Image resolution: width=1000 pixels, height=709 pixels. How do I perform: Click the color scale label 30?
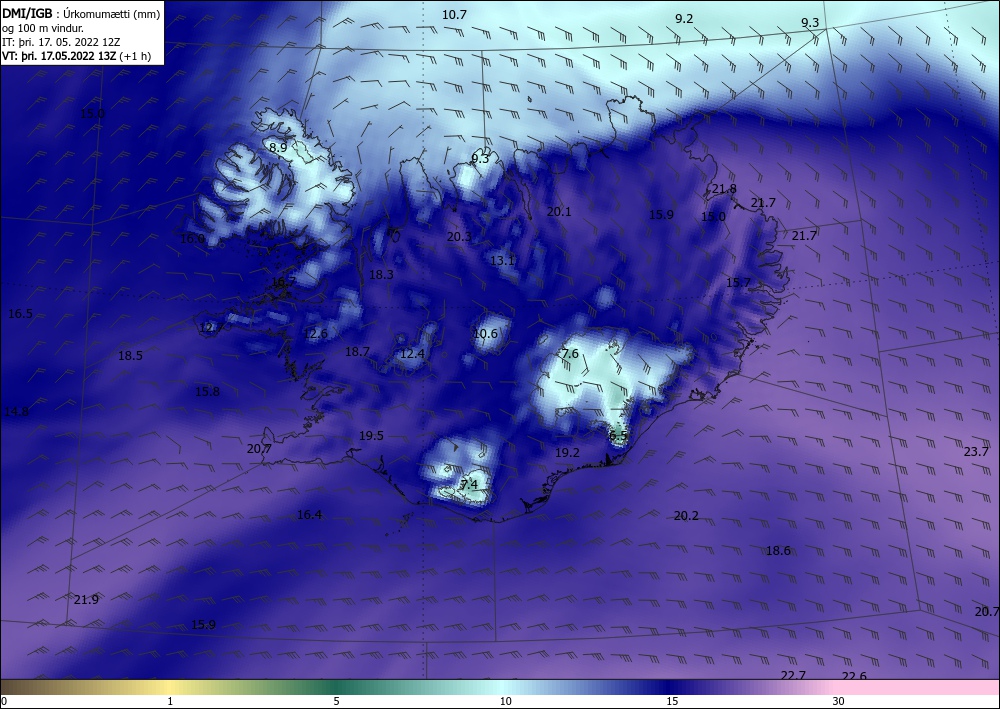pyautogui.click(x=839, y=701)
